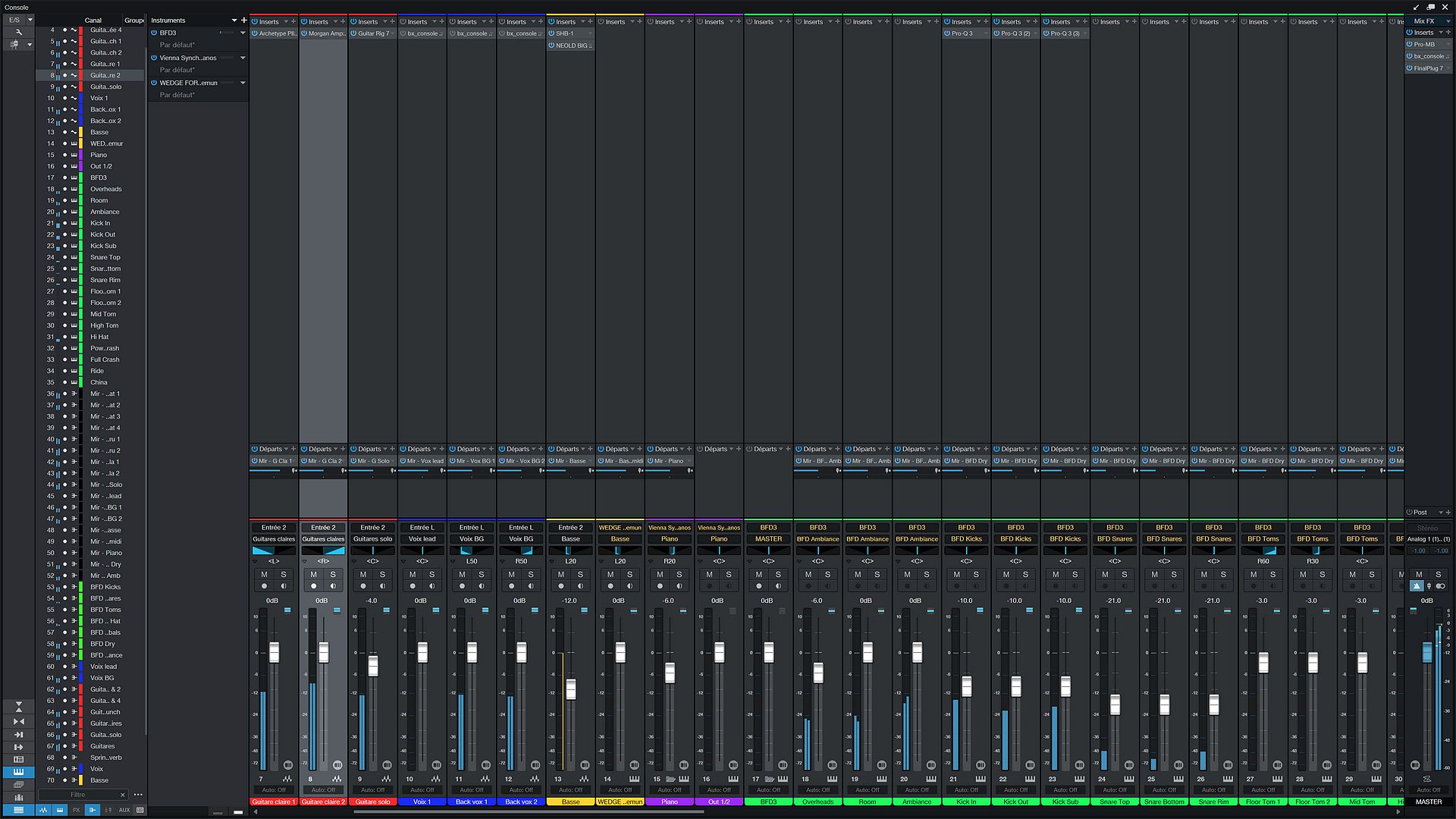Image resolution: width=1456 pixels, height=819 pixels.
Task: Click inside the Filtre search field
Action: point(79,795)
